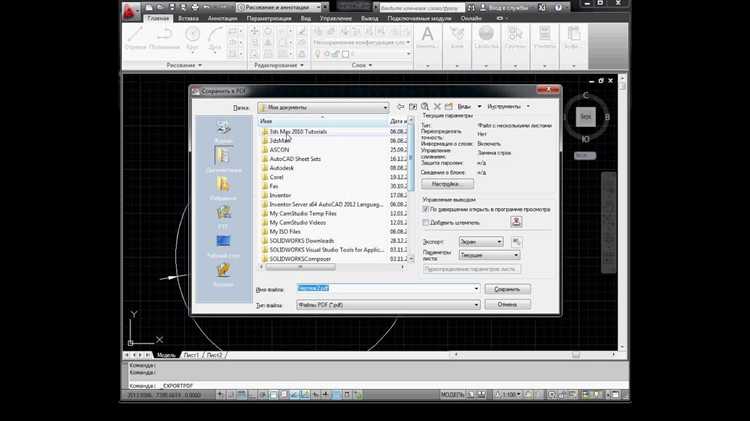Screen dimensions: 750x421
Task: Expand the Рисование ribbon panel
Action: (184, 65)
